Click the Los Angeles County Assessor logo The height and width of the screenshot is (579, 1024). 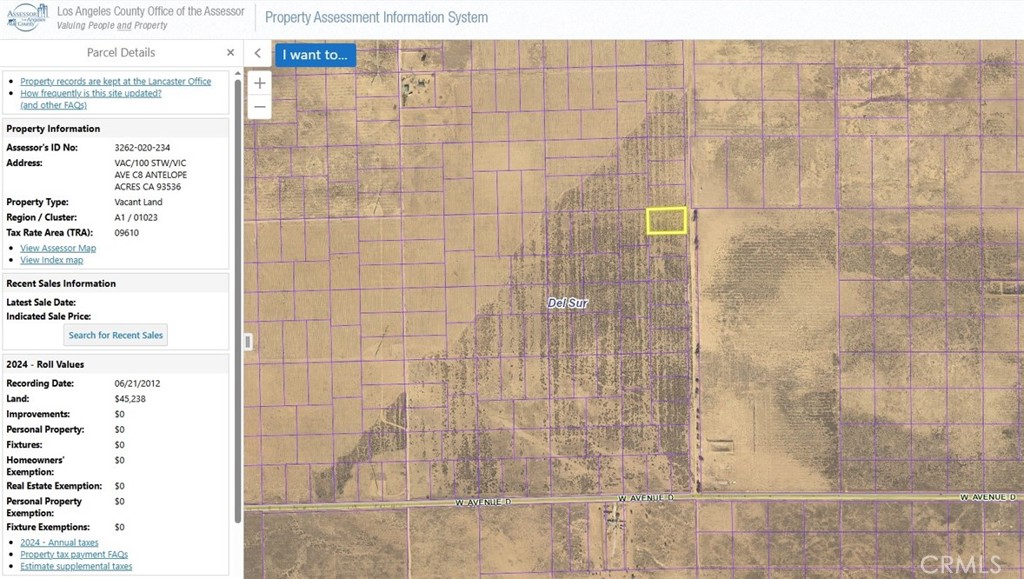coord(26,17)
